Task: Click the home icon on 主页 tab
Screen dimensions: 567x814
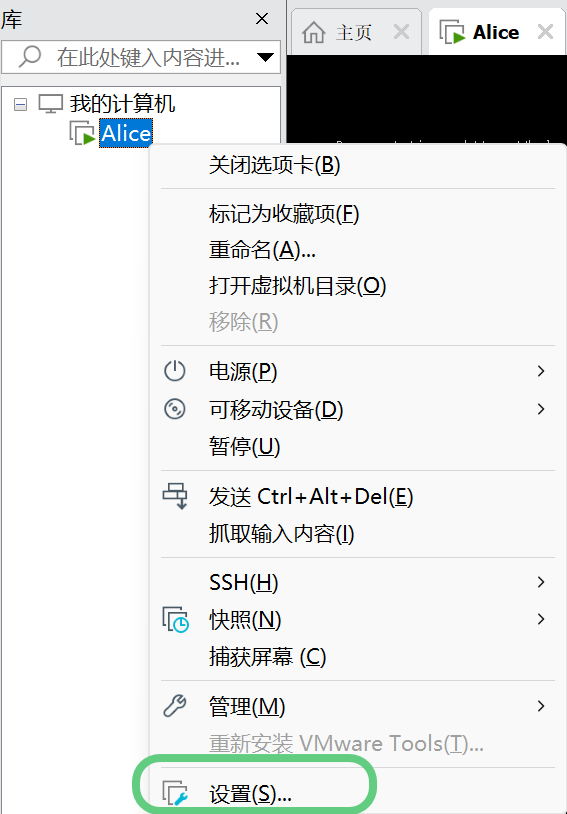Action: coord(314,33)
